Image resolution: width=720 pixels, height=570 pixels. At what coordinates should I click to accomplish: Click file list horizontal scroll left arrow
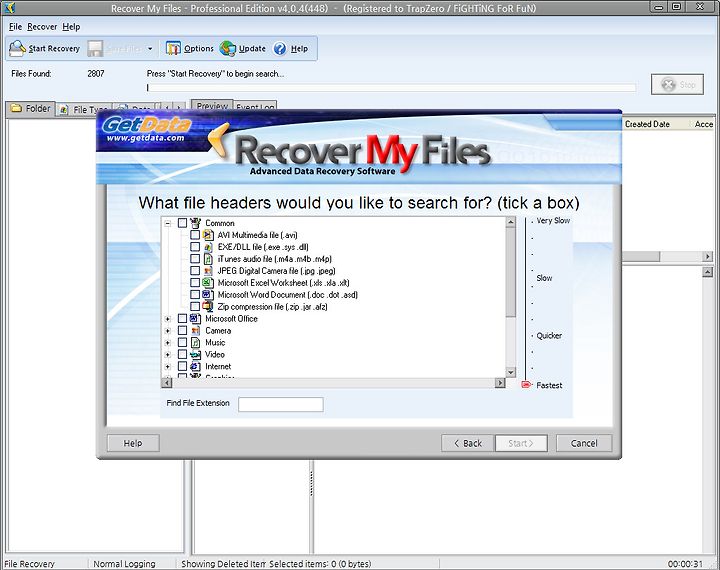(x=167, y=383)
